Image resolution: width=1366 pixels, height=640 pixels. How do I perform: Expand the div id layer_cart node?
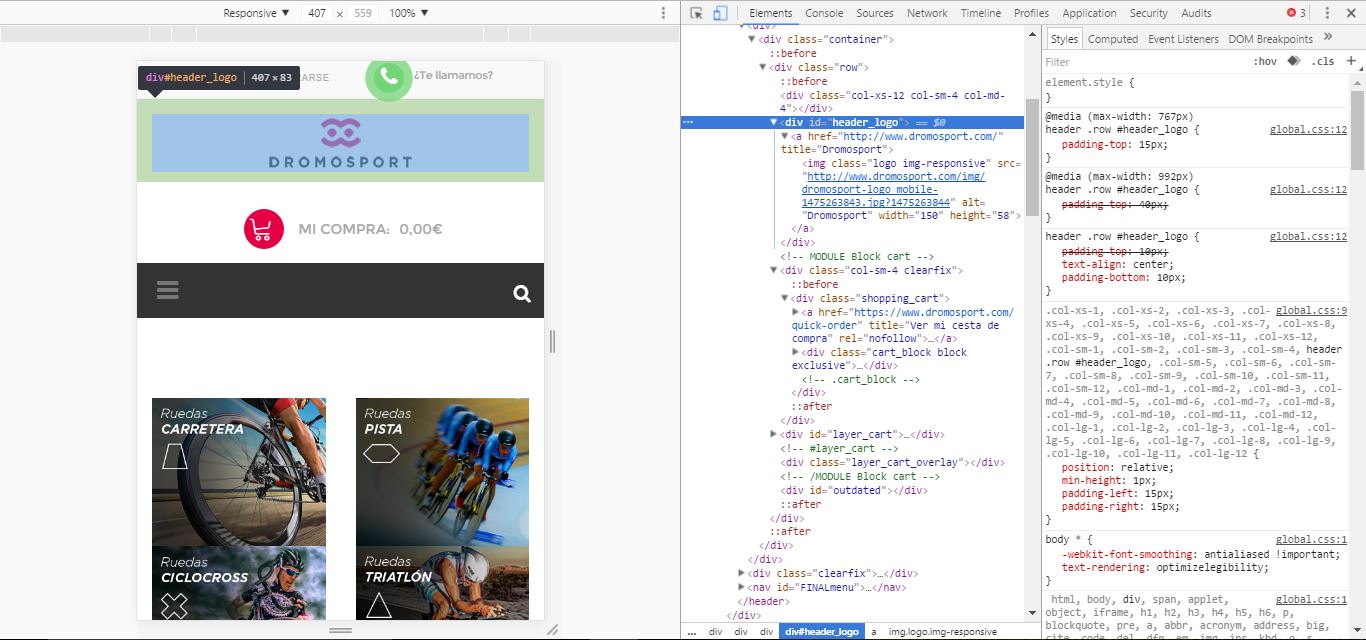pos(774,434)
